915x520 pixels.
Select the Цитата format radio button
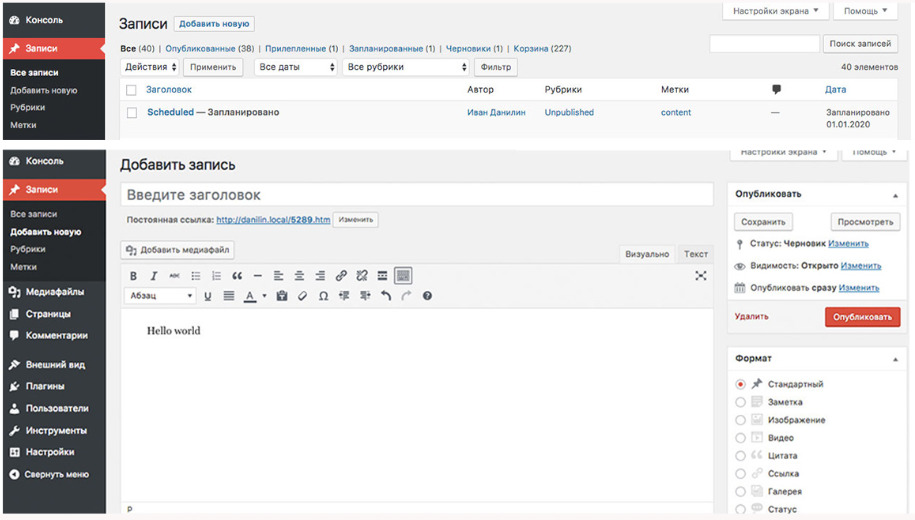(x=741, y=456)
